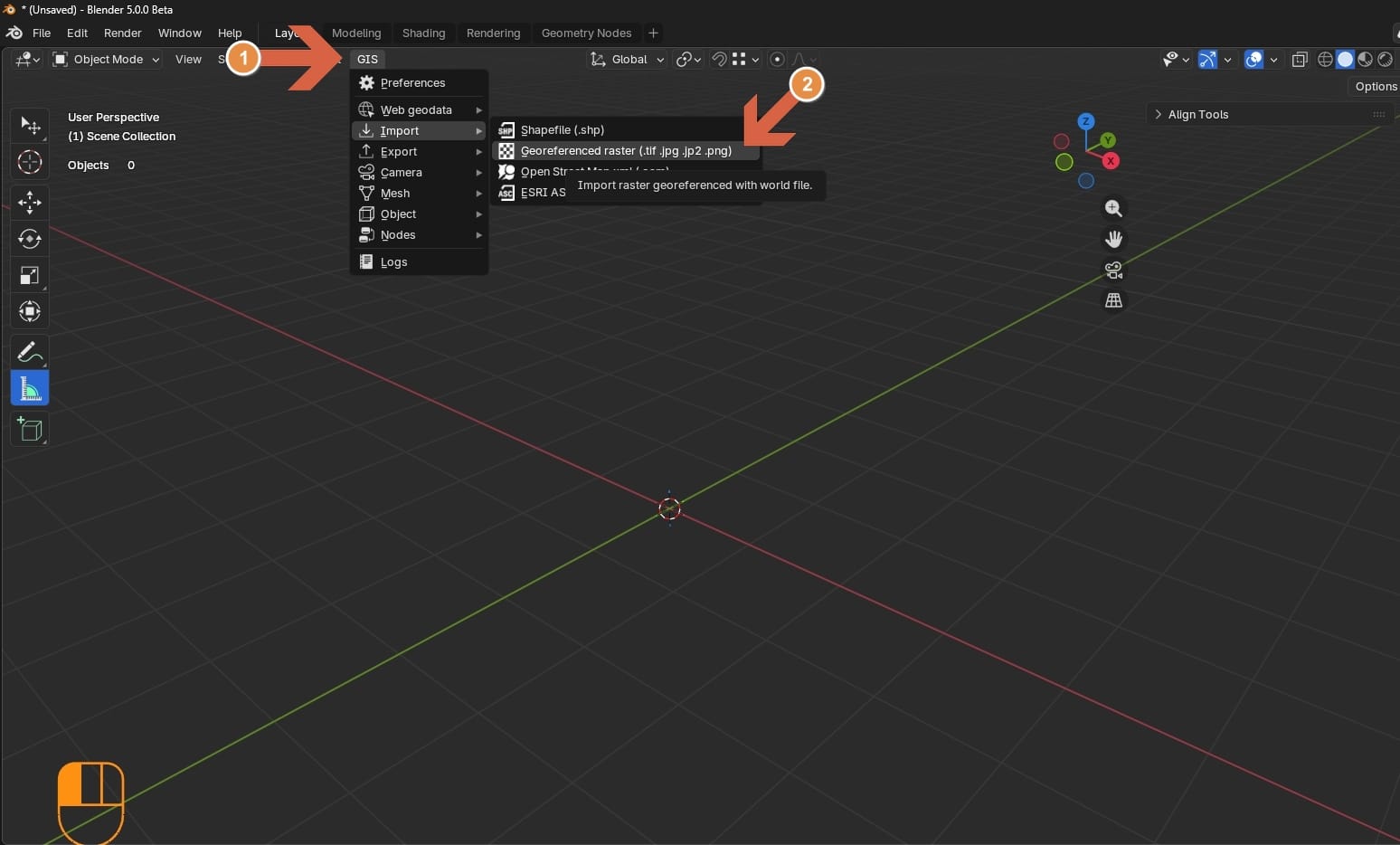Toggle the snap magnet icon
This screenshot has width=1400, height=845.
720,59
